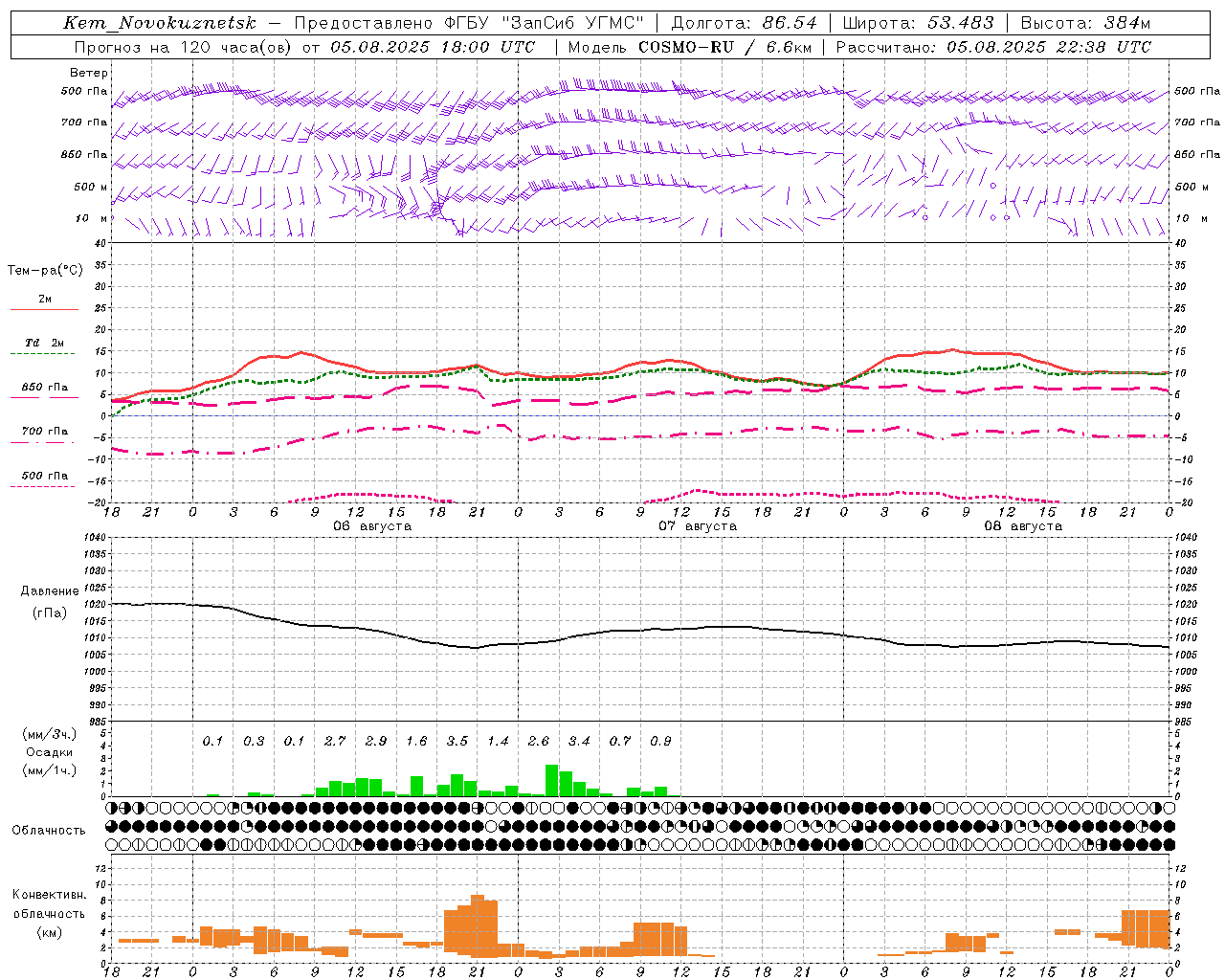This screenshot has height=980, width=1225.
Task: Click the 'Прогноз на 120 часа(ов)' text
Action: [x=184, y=47]
